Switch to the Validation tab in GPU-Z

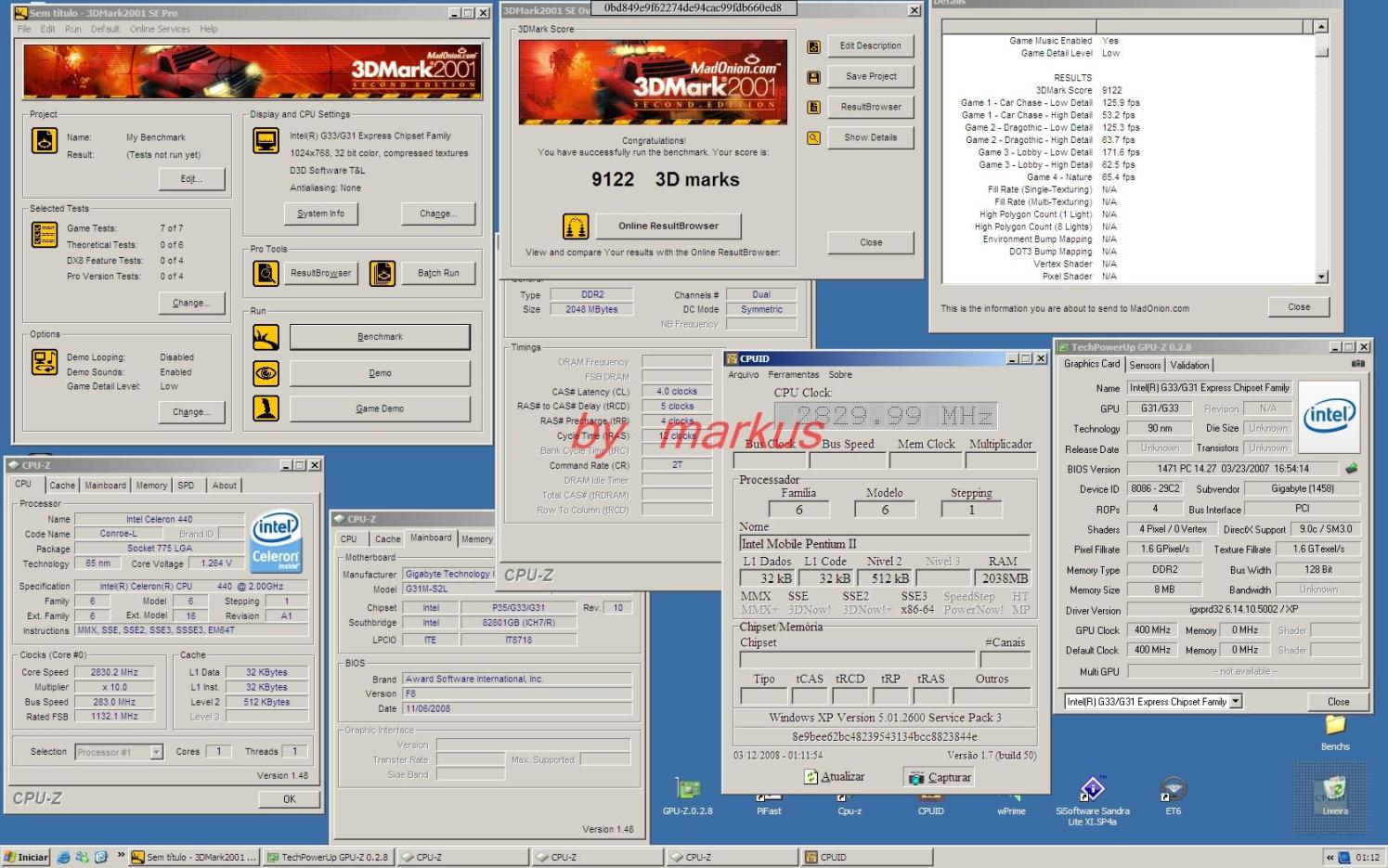coord(1189,366)
